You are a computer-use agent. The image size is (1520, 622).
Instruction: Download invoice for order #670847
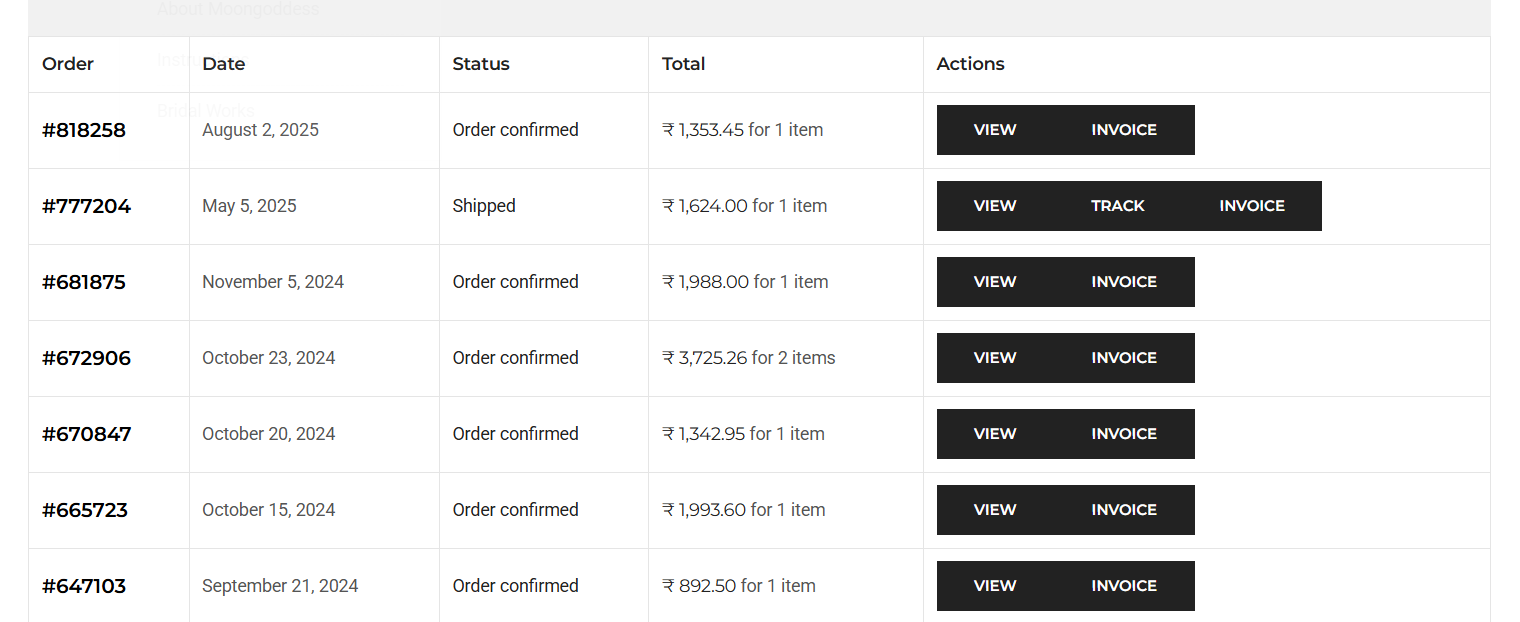1124,434
